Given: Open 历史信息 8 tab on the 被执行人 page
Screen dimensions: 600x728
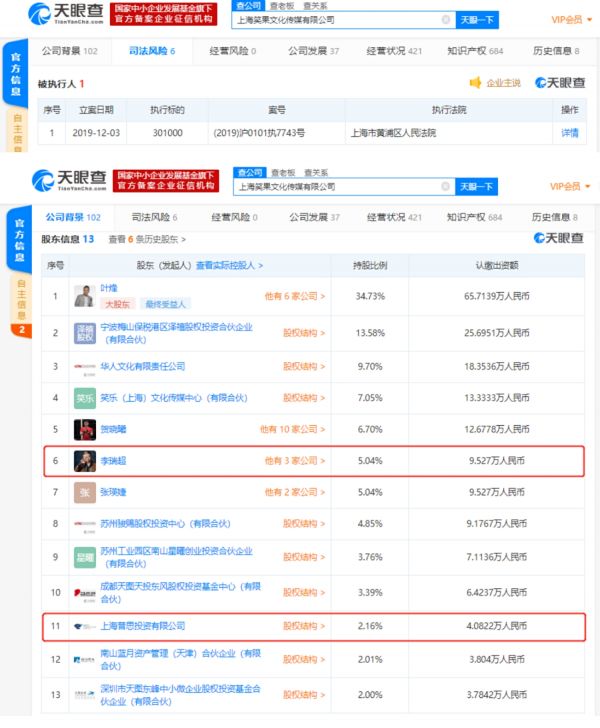Looking at the screenshot, I should pos(556,51).
